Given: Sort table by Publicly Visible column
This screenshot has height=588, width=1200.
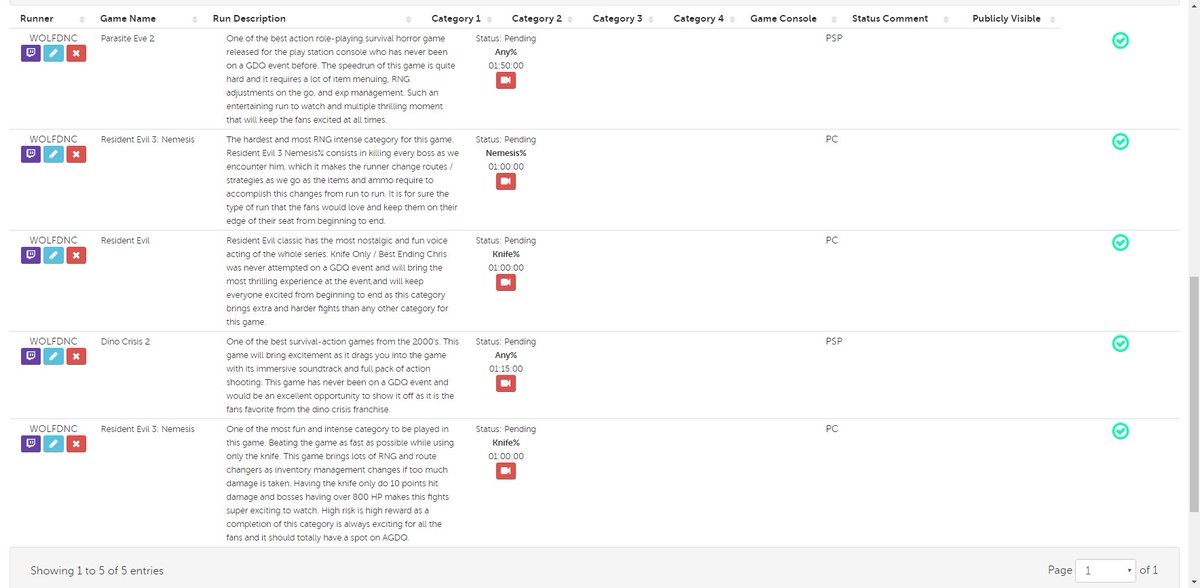Looking at the screenshot, I should (1013, 19).
